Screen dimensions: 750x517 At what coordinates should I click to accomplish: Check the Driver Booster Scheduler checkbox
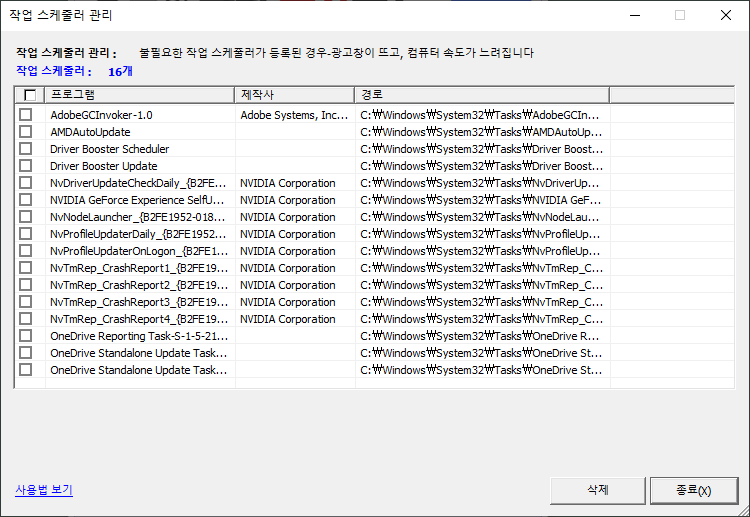pyautogui.click(x=26, y=149)
